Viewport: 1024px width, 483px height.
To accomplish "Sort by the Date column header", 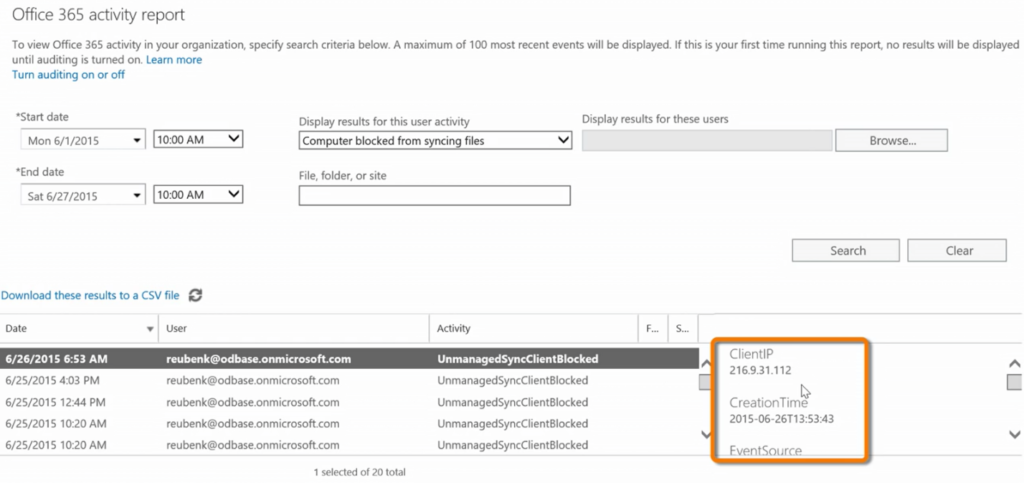I will tap(79, 328).
